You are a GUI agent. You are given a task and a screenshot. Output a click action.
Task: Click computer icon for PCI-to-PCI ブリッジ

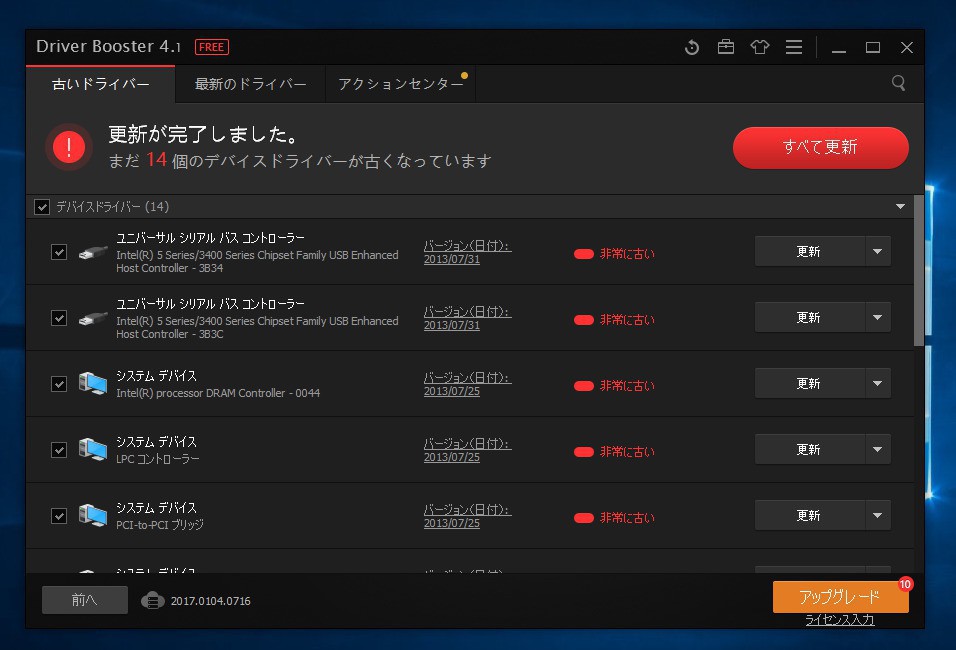93,515
